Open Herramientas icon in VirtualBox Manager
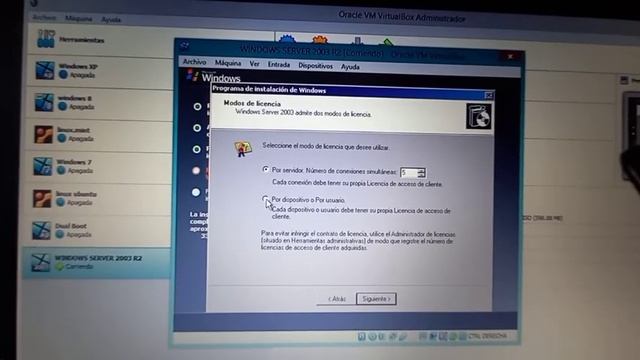The height and width of the screenshot is (360, 640). click(45, 39)
